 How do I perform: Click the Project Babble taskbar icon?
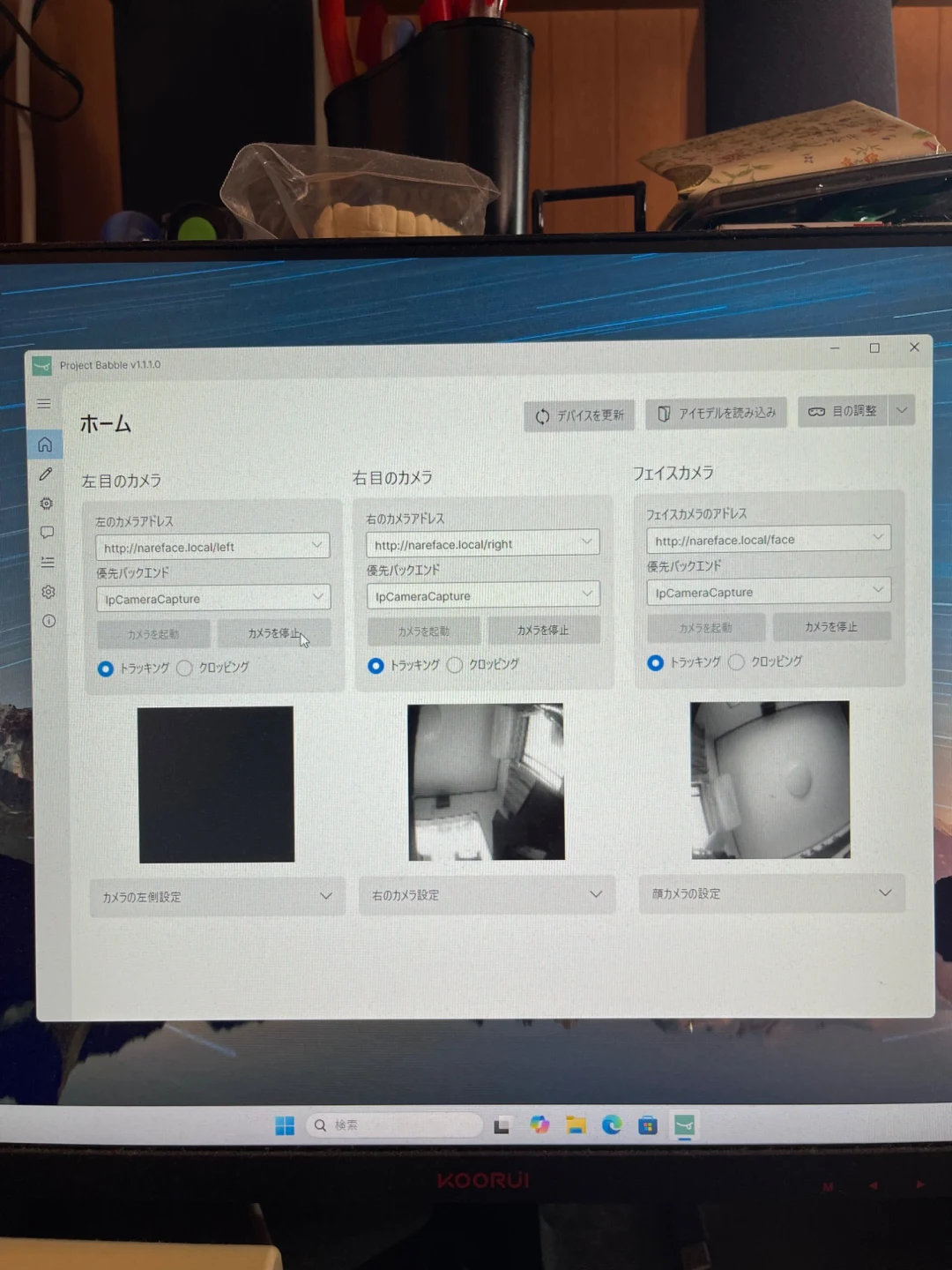click(x=685, y=1124)
